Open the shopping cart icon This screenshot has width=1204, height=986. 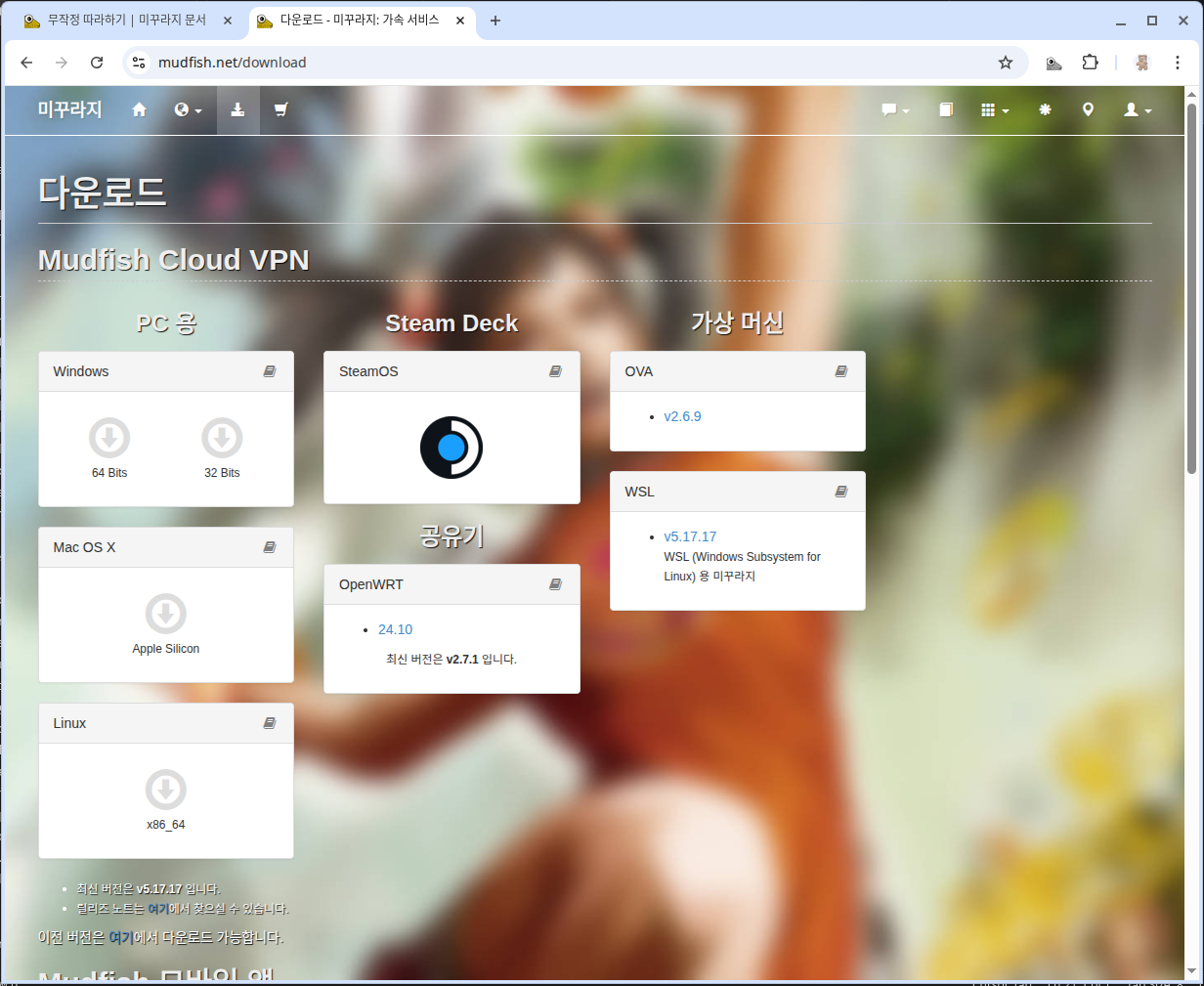click(281, 109)
